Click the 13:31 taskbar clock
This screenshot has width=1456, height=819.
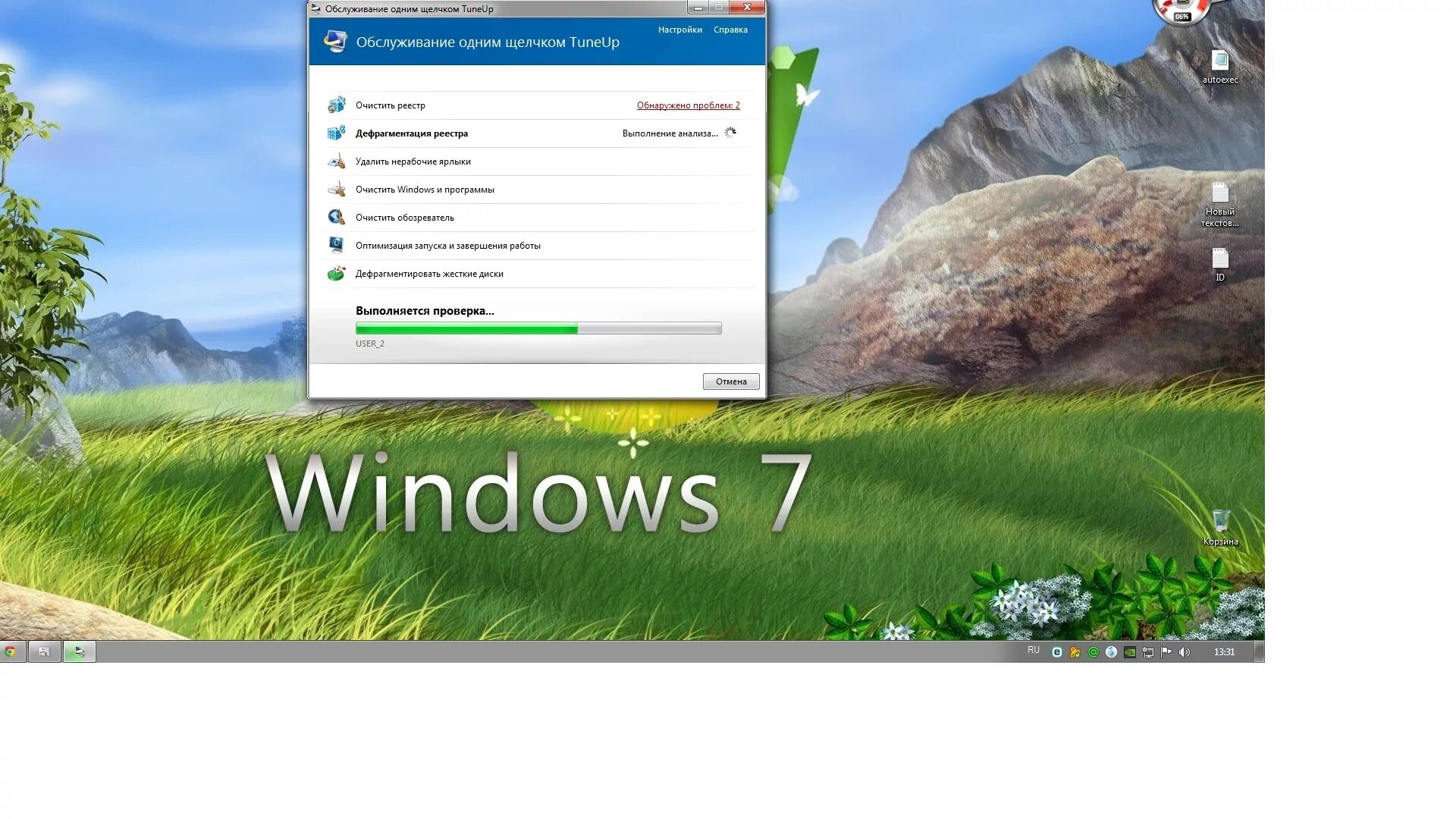click(x=1224, y=651)
